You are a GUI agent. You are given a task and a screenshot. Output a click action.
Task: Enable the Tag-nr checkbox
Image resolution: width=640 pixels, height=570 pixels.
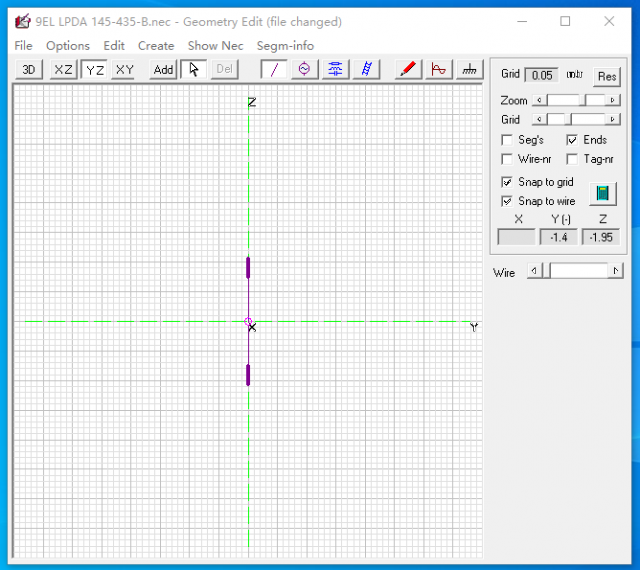[572, 159]
